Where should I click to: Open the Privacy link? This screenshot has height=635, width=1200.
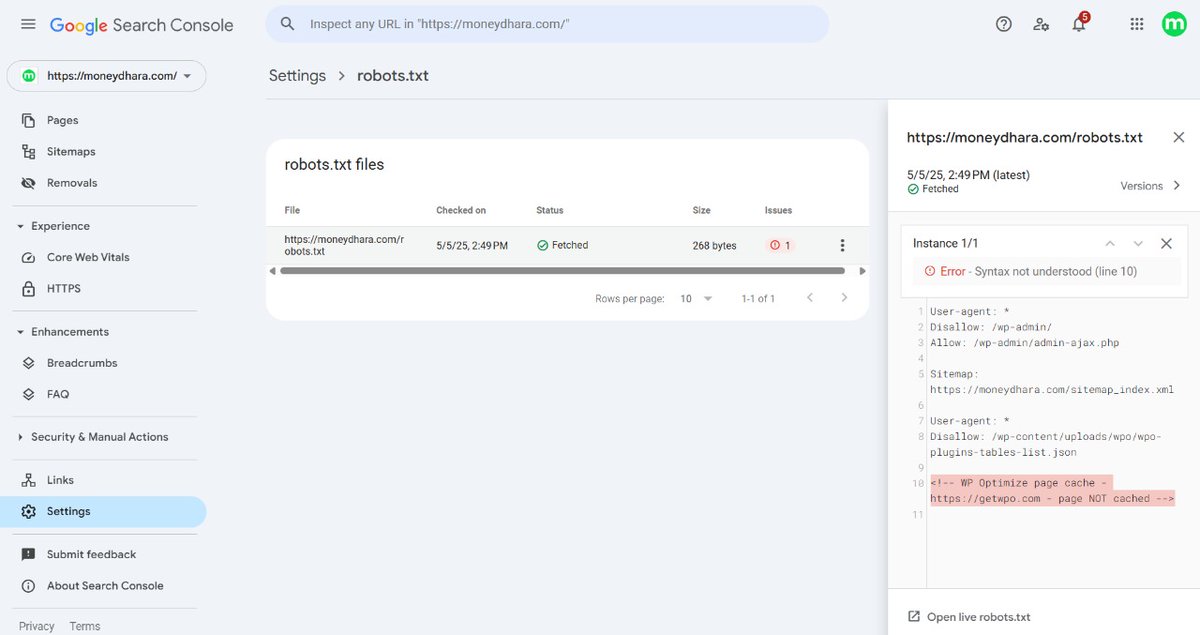click(36, 626)
